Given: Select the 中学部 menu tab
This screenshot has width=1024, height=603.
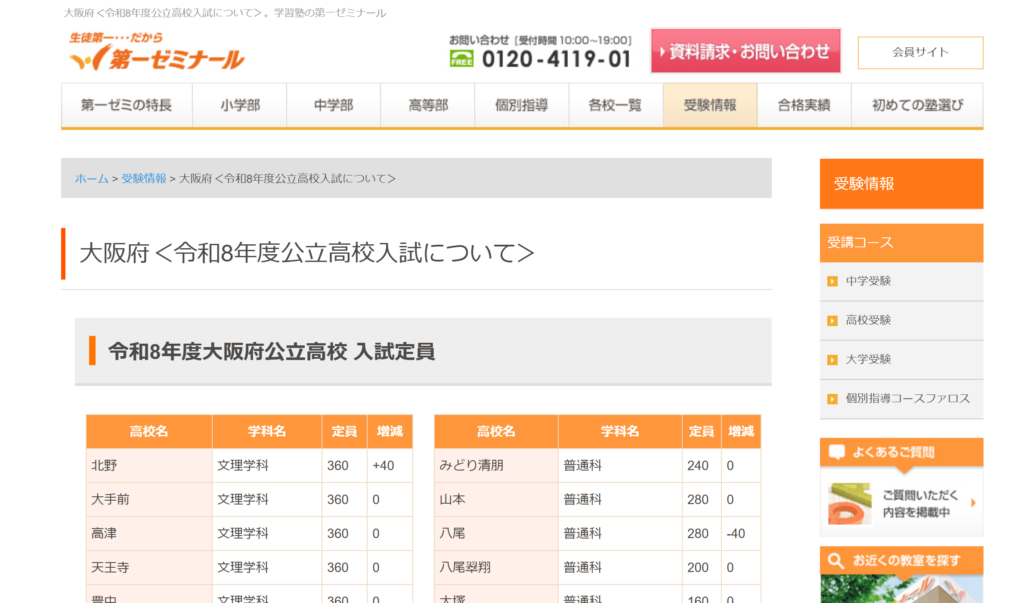Looking at the screenshot, I should pos(334,105).
